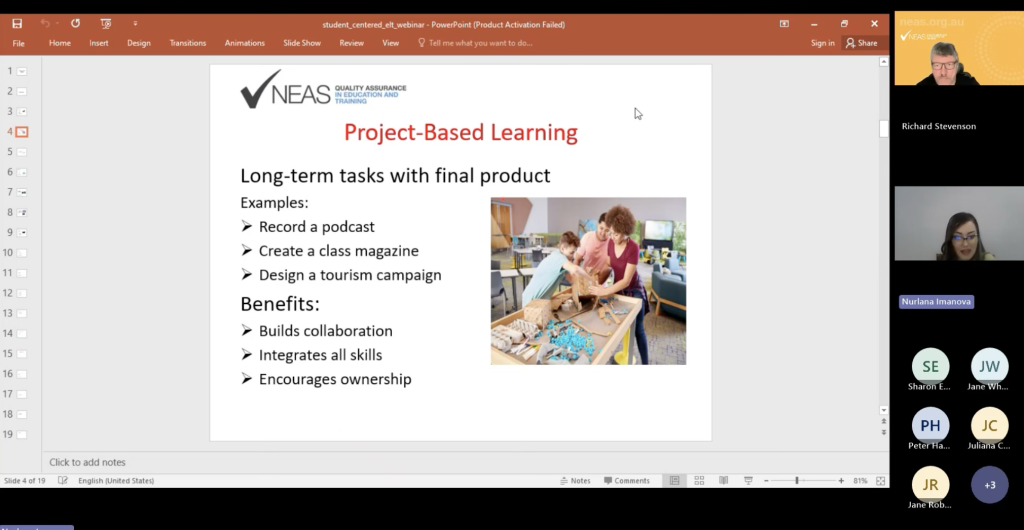1024x530 pixels.
Task: Click the Redo icon in quick access toolbar
Action: pos(75,23)
